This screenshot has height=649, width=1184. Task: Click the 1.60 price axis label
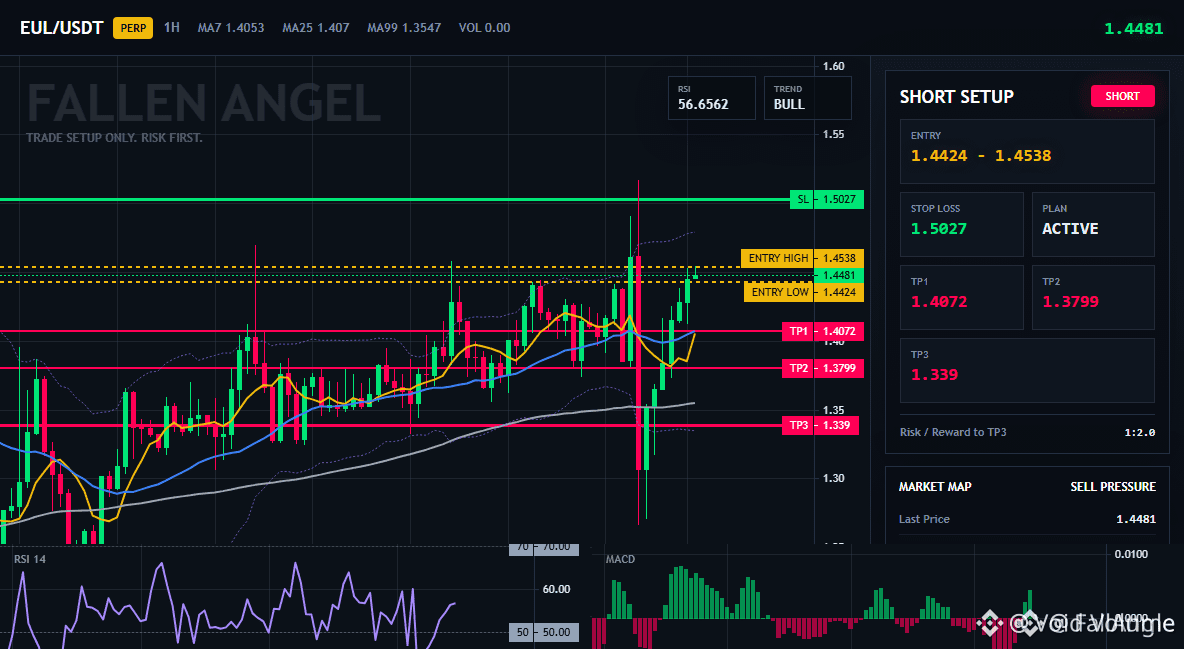834,66
